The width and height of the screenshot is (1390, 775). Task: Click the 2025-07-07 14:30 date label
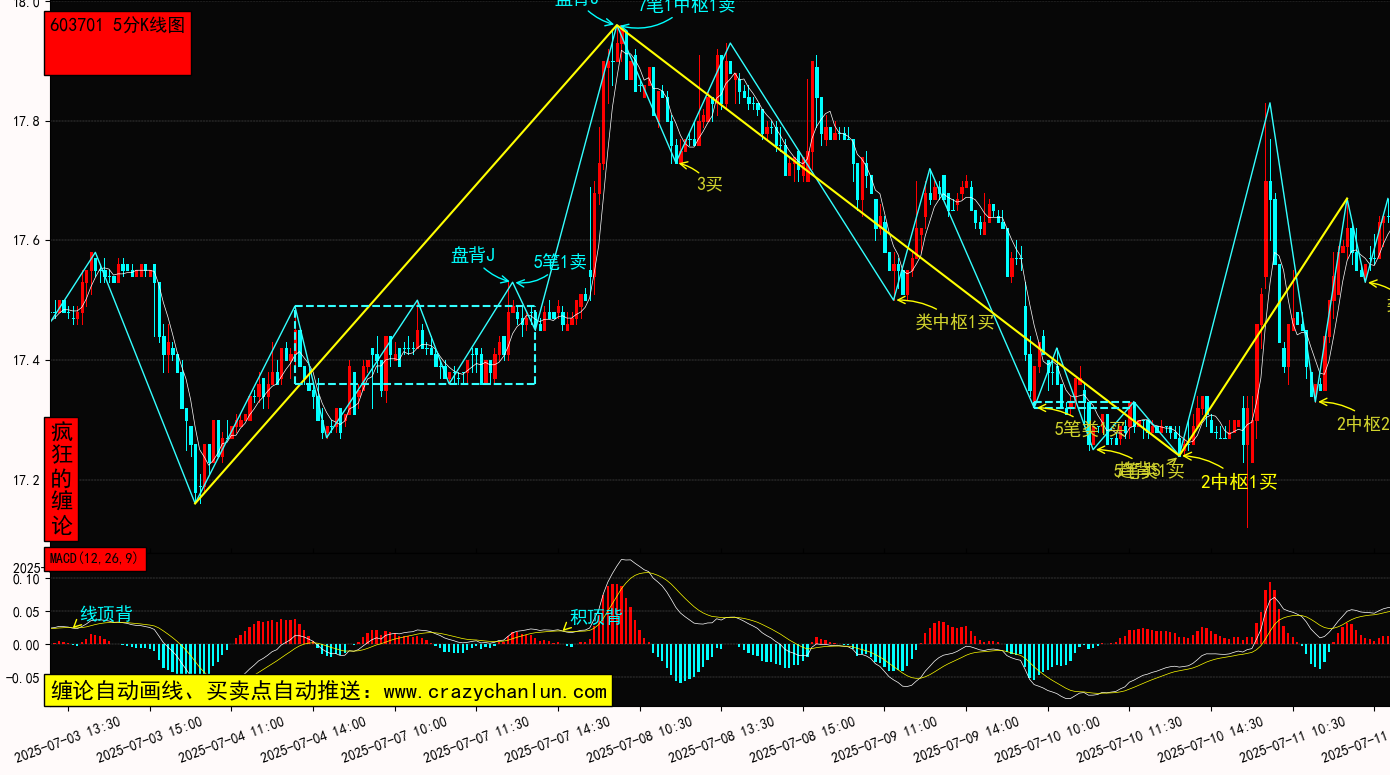(x=557, y=738)
